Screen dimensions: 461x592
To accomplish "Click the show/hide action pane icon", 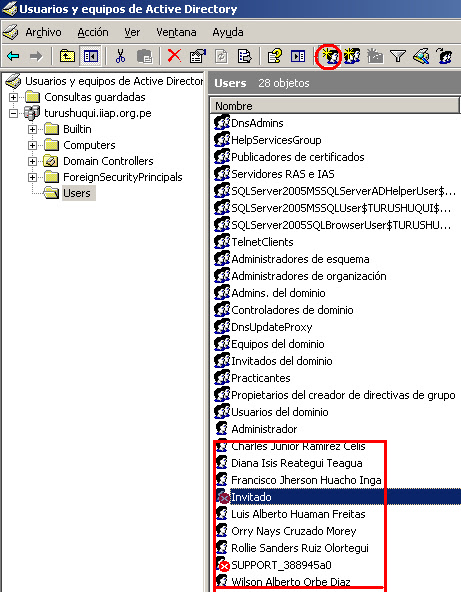I will click(x=298, y=57).
